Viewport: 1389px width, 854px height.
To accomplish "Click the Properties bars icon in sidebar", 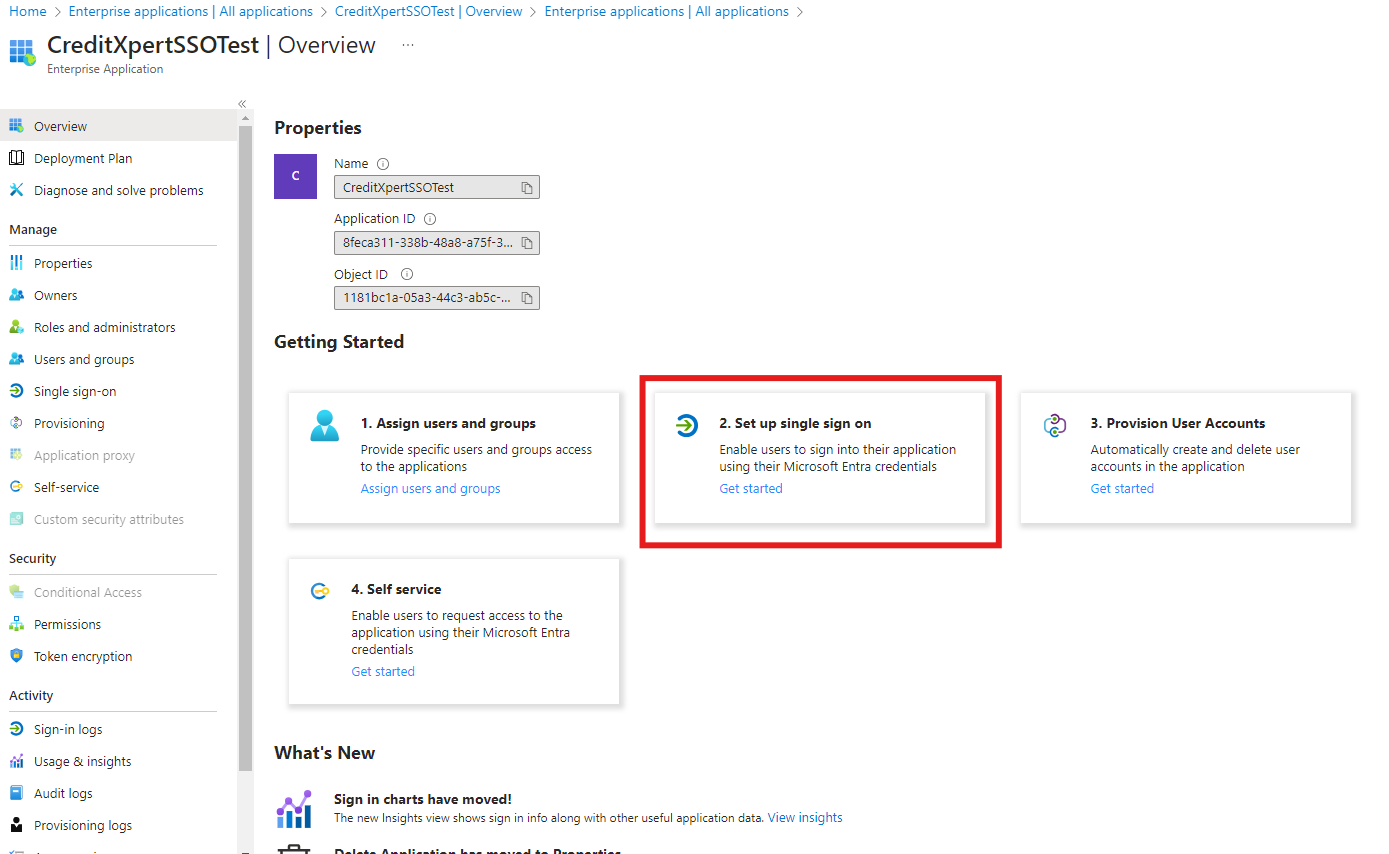I will tap(16, 263).
